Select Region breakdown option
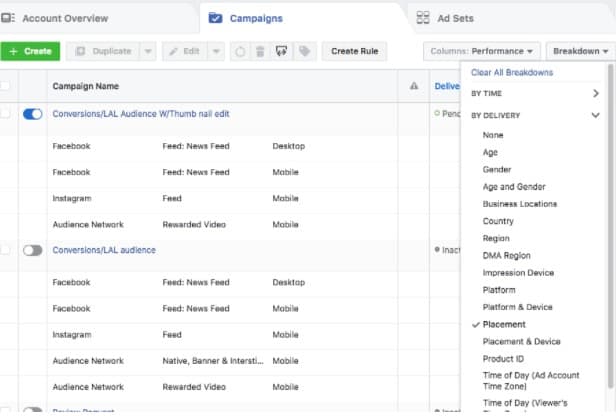The height and width of the screenshot is (416, 616). [496, 238]
